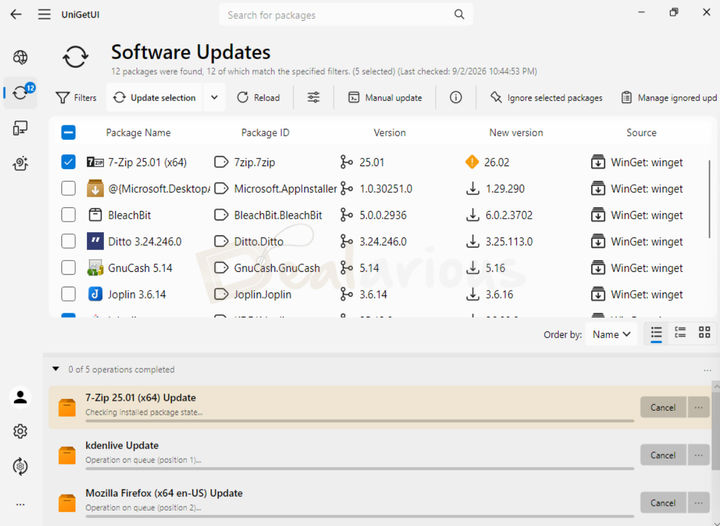The image size is (720, 526).
Task: Click the 6.0.2.3702 new version cell
Action: (x=509, y=215)
